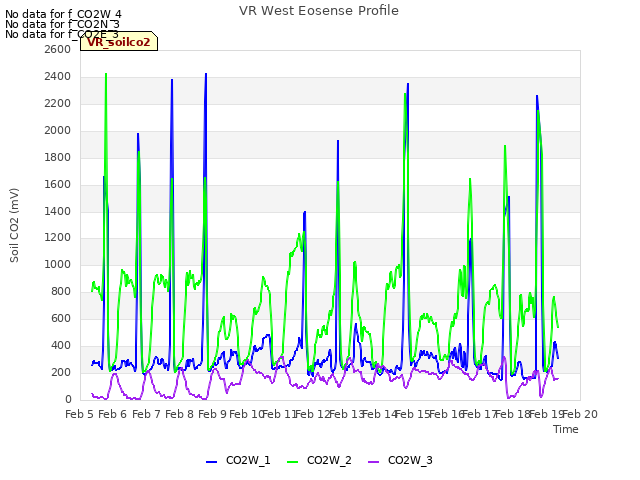The width and height of the screenshot is (640, 480).
Task: Click the Soil CO2 (mV) axis label
Action: (14, 225)
